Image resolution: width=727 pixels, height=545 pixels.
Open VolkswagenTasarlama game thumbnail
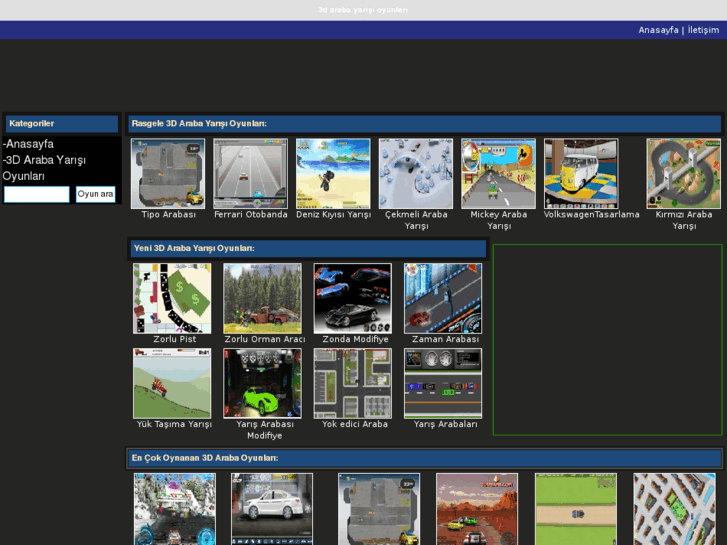(581, 173)
